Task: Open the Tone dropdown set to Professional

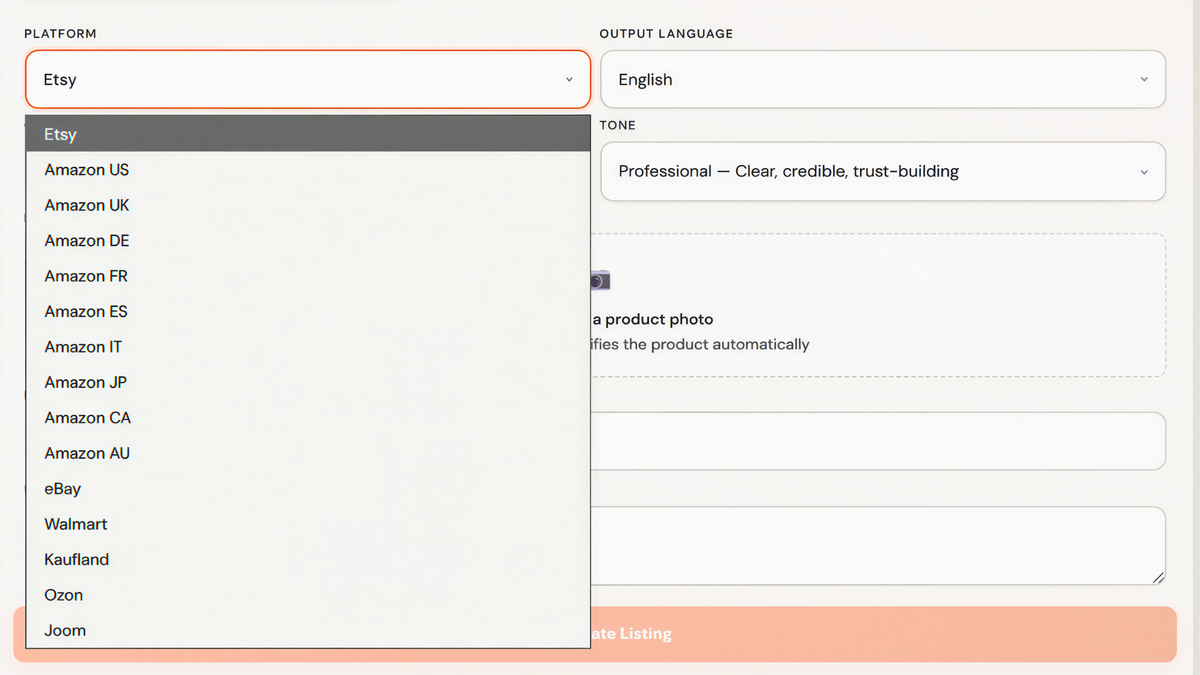Action: point(883,171)
